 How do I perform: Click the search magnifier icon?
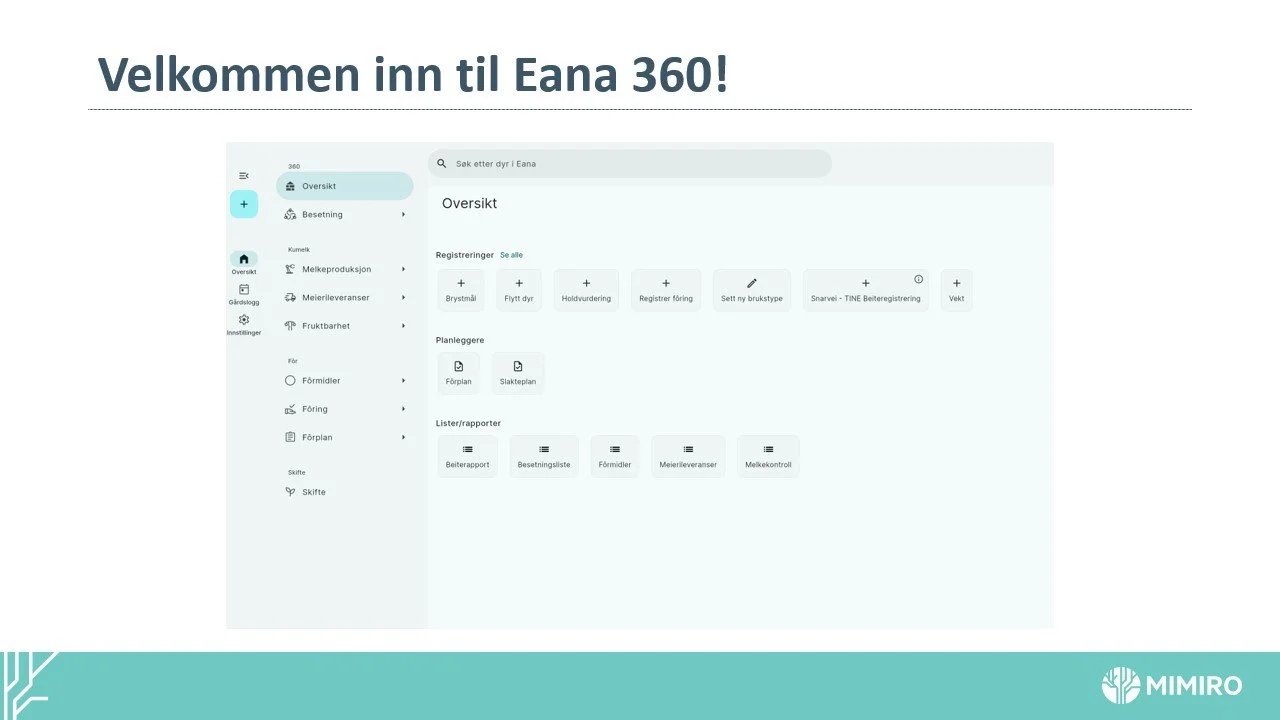pos(442,163)
